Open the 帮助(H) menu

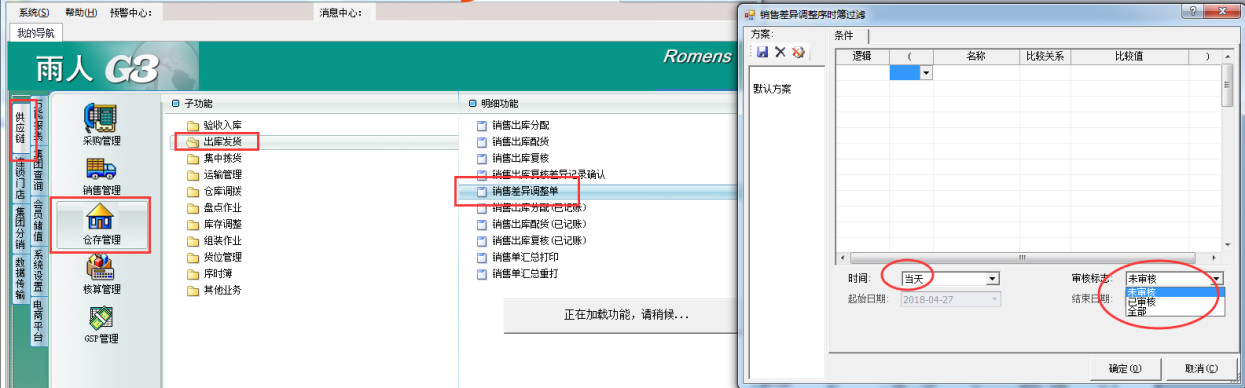81,13
